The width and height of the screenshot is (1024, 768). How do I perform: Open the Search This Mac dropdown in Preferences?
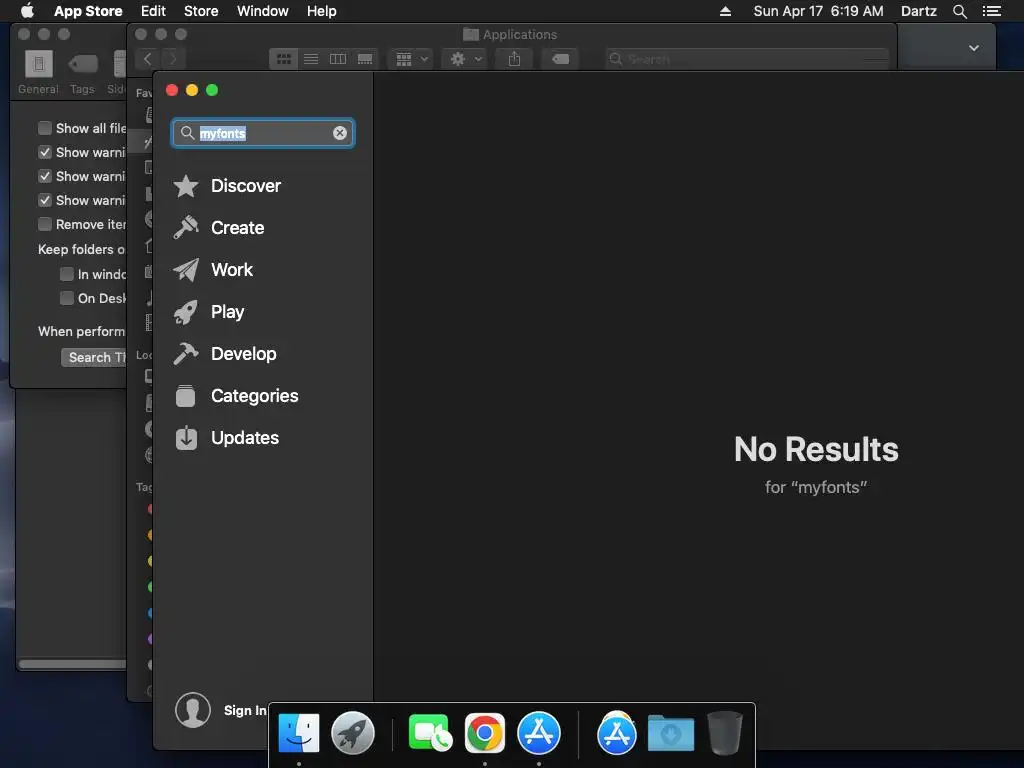pyautogui.click(x=94, y=357)
